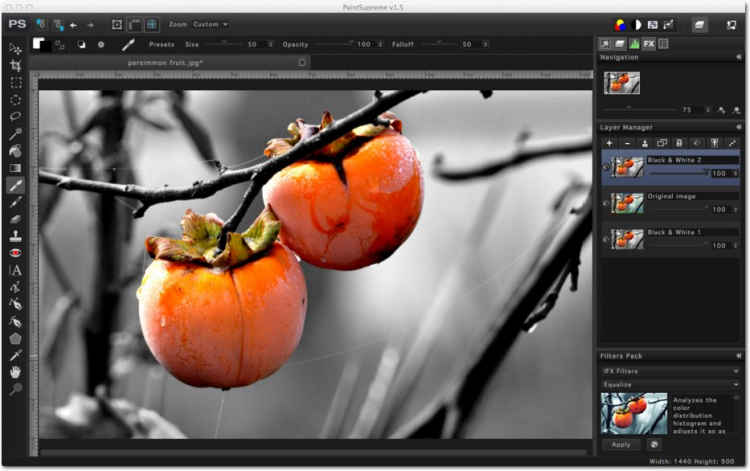Choose the Eraser tool

pyautogui.click(x=15, y=219)
